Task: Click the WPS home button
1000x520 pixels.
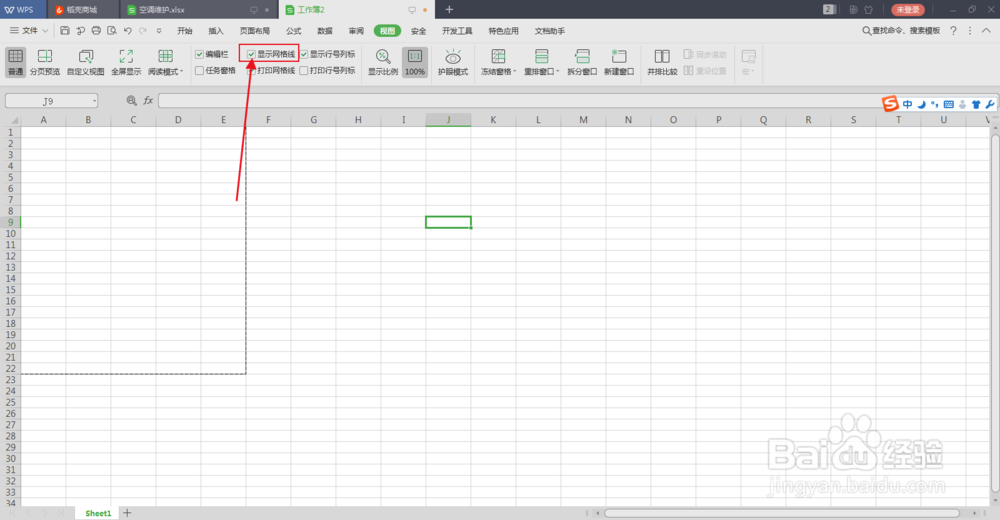Action: coord(23,10)
